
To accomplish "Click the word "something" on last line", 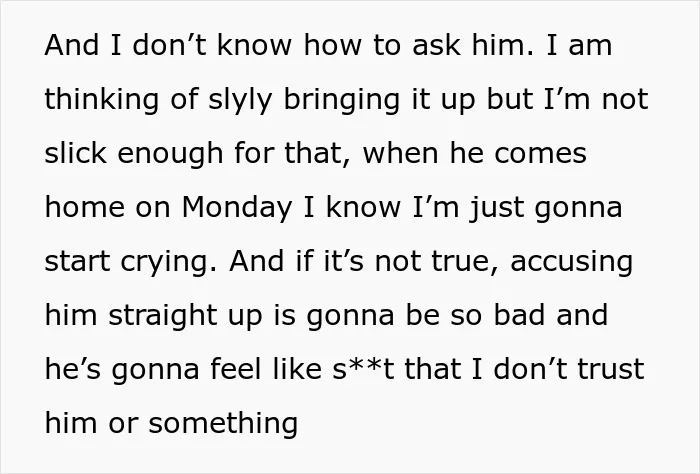I will (x=223, y=423).
